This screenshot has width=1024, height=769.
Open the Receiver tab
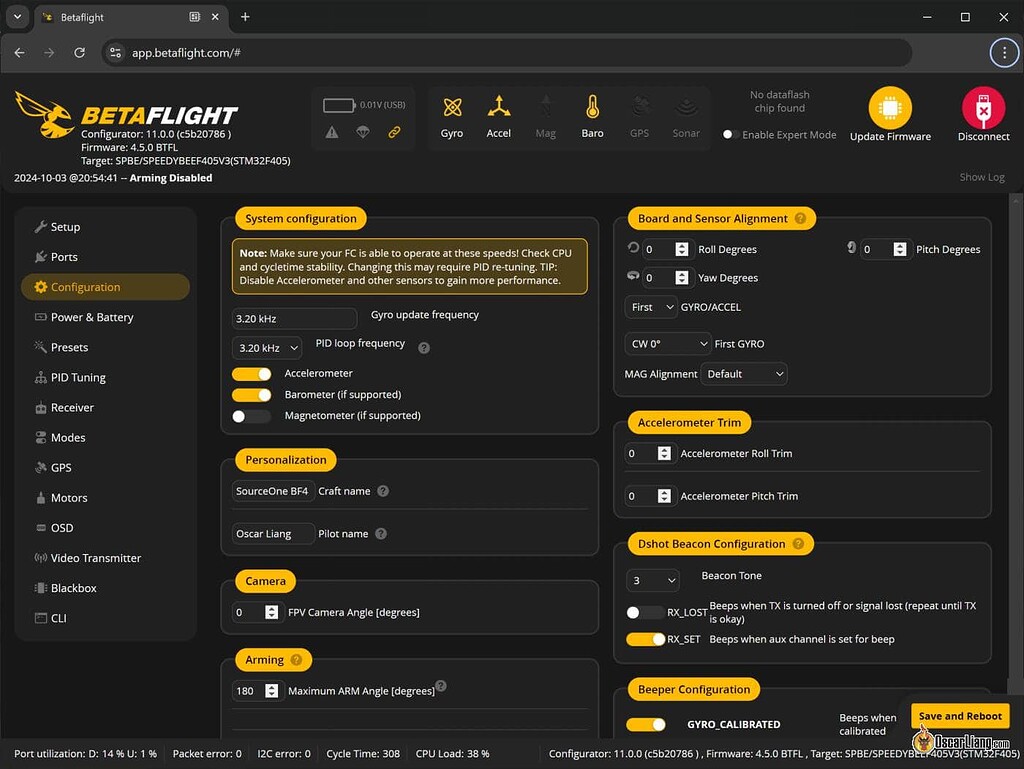[105, 407]
